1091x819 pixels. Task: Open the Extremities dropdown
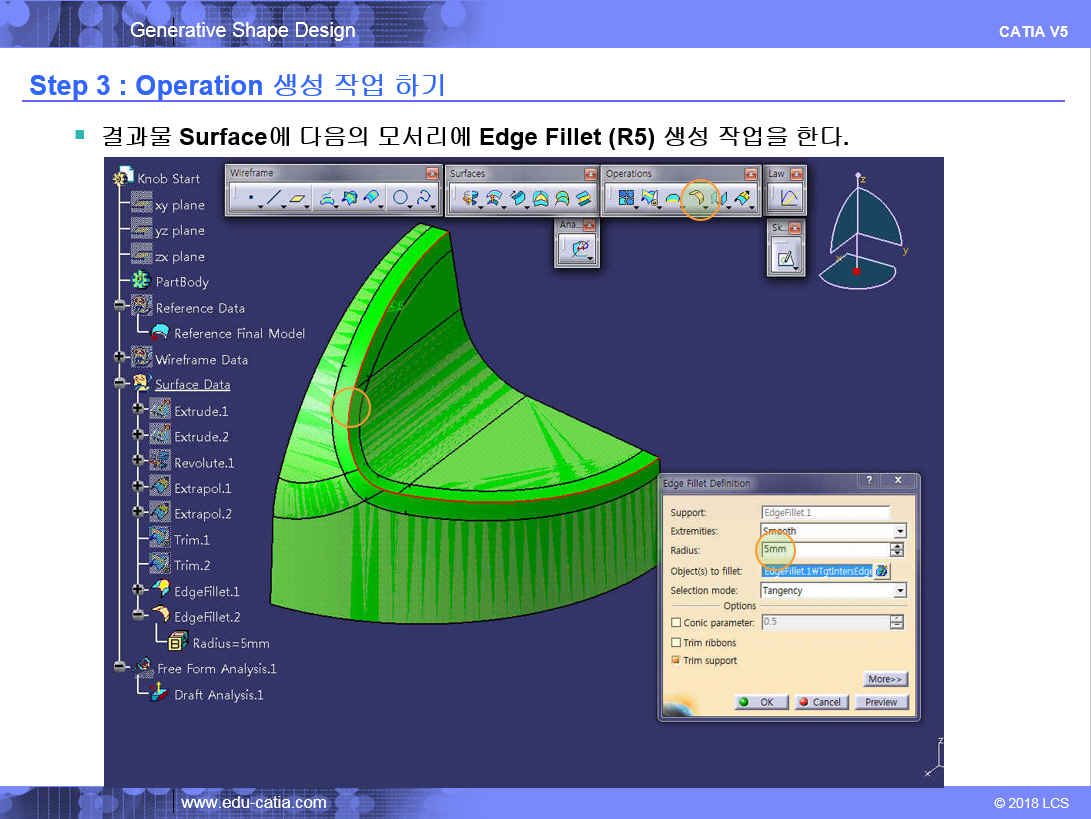(900, 532)
